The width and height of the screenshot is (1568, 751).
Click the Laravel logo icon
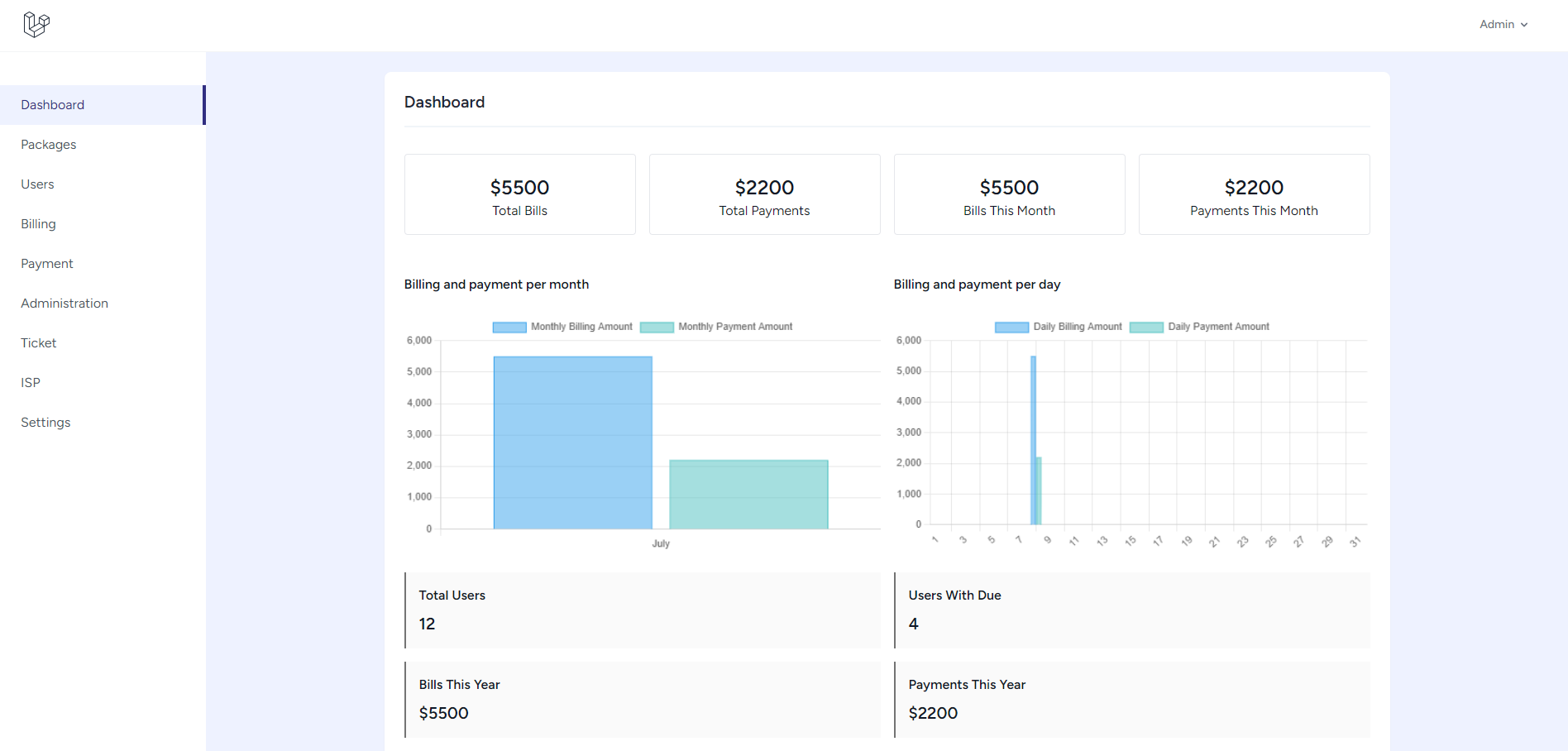[x=36, y=24]
